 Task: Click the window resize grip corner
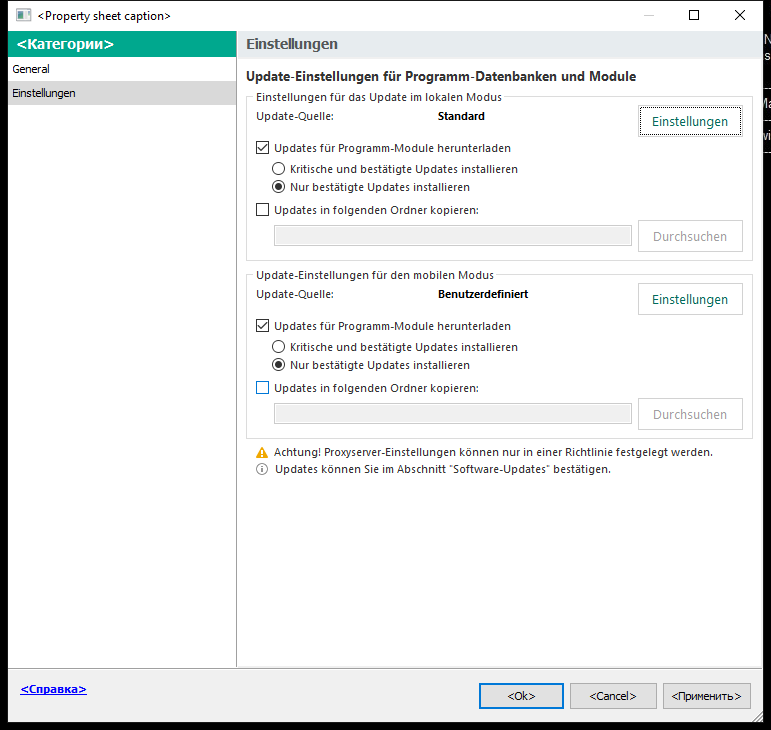(x=758, y=717)
